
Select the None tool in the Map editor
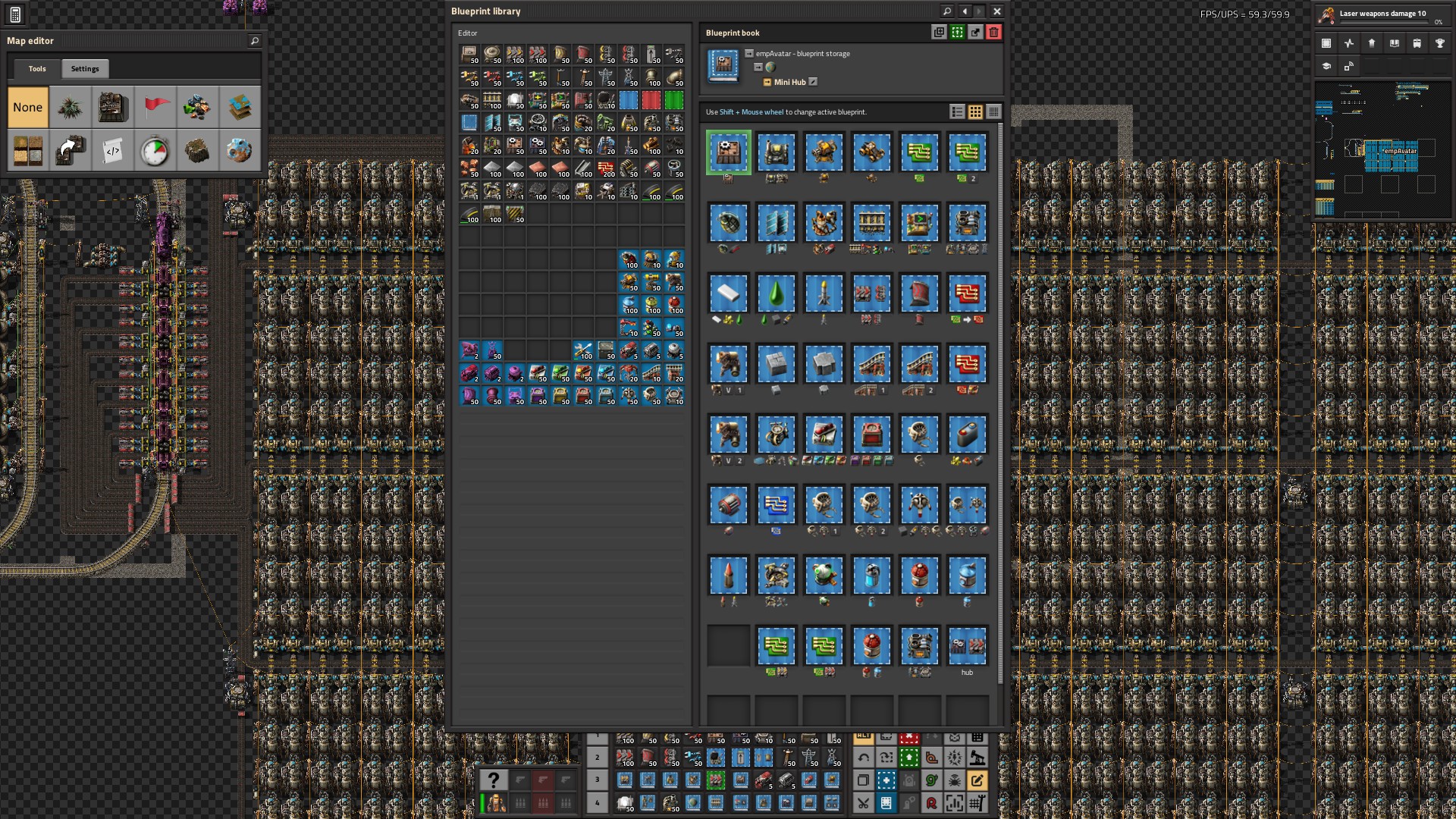coord(27,107)
